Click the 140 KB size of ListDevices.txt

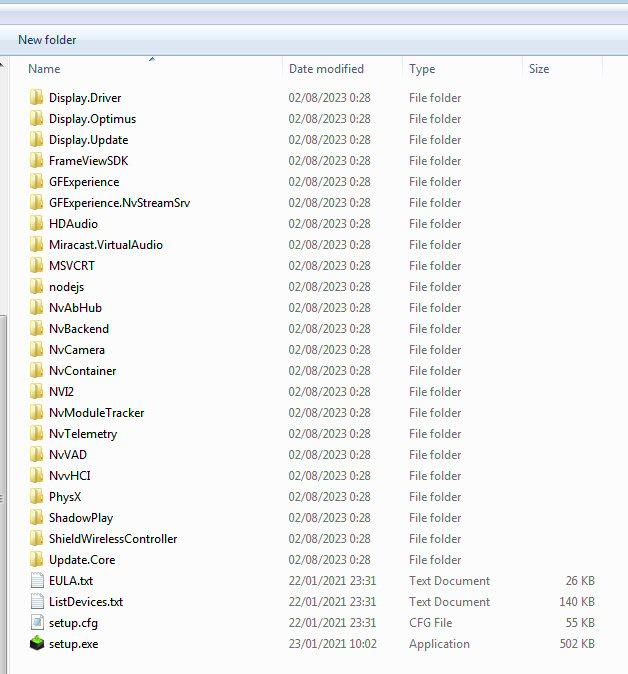coord(577,602)
